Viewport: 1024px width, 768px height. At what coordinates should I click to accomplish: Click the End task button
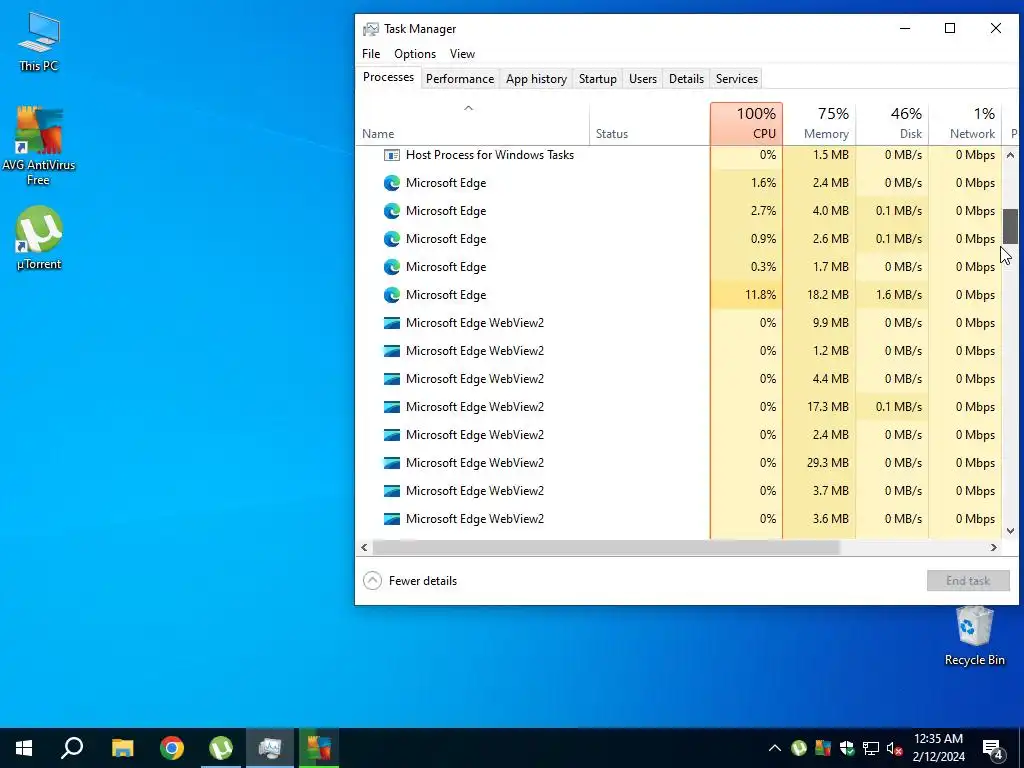coord(968,581)
